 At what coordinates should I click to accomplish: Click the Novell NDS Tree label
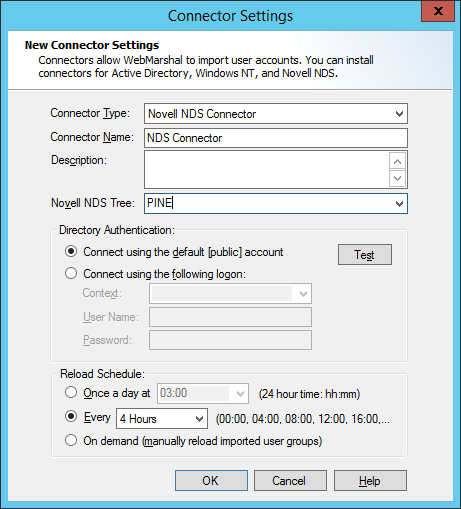click(93, 203)
